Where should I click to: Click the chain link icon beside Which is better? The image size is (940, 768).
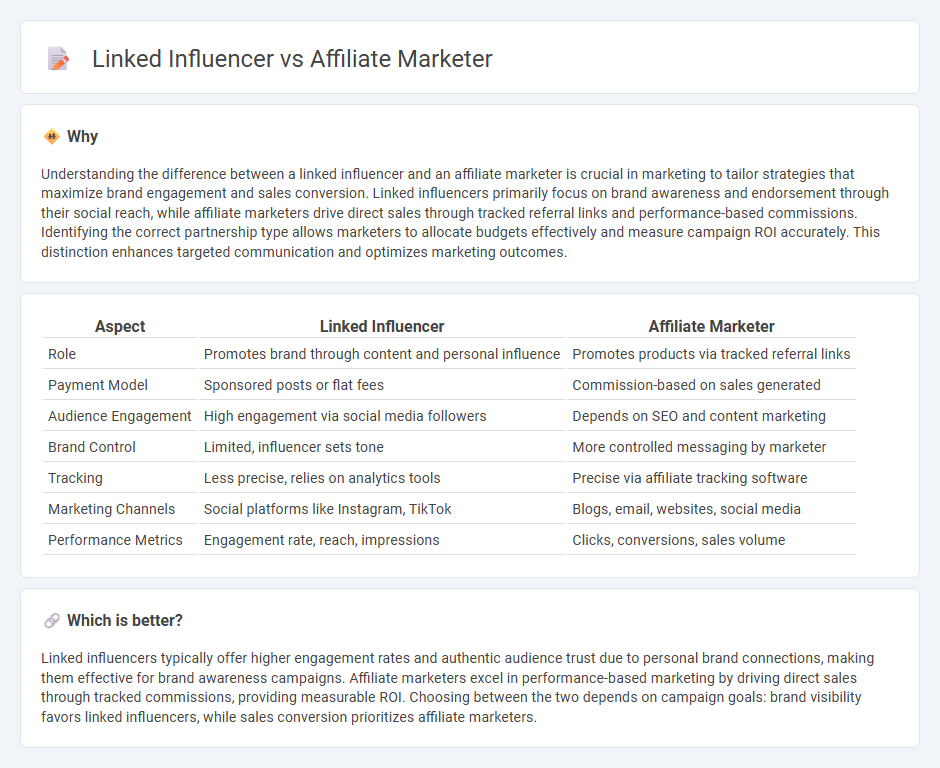[x=52, y=621]
